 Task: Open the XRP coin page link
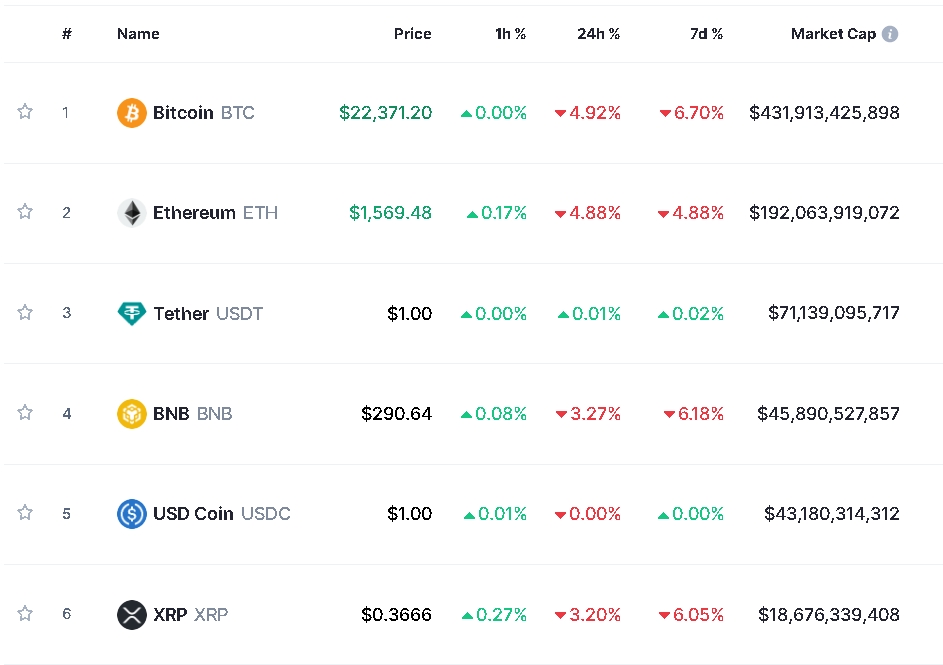[190, 614]
